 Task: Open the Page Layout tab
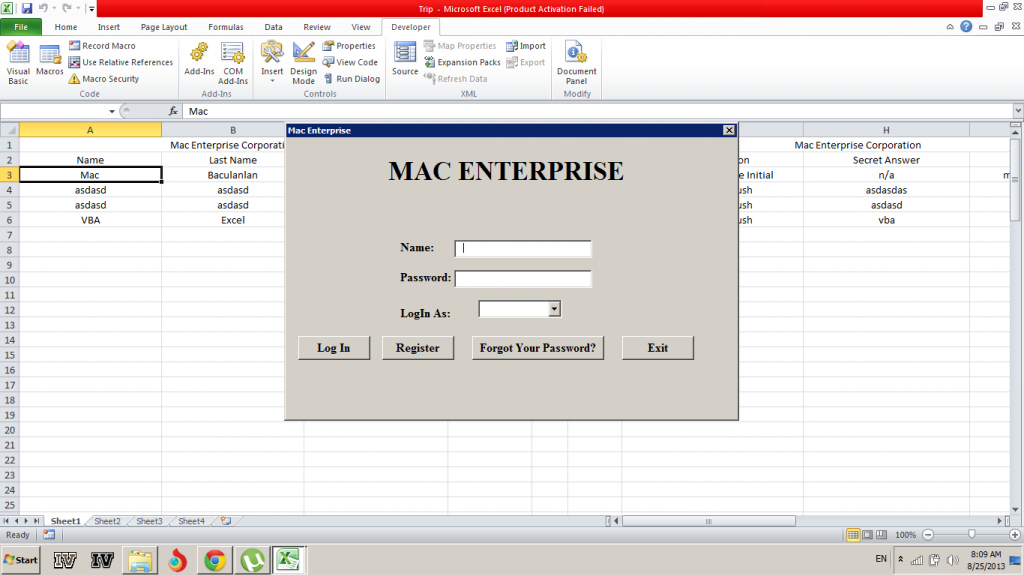click(164, 27)
